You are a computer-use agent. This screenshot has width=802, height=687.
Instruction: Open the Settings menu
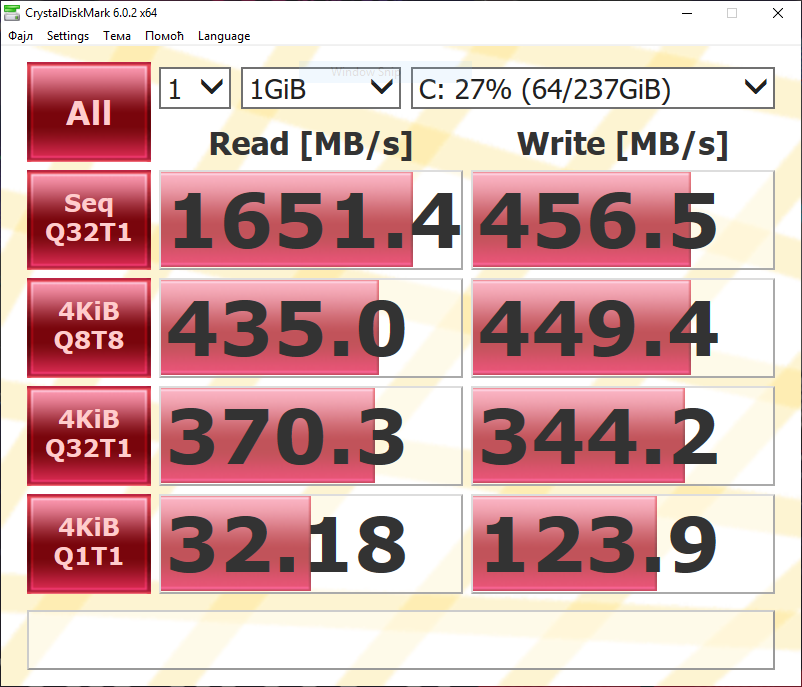(x=68, y=36)
